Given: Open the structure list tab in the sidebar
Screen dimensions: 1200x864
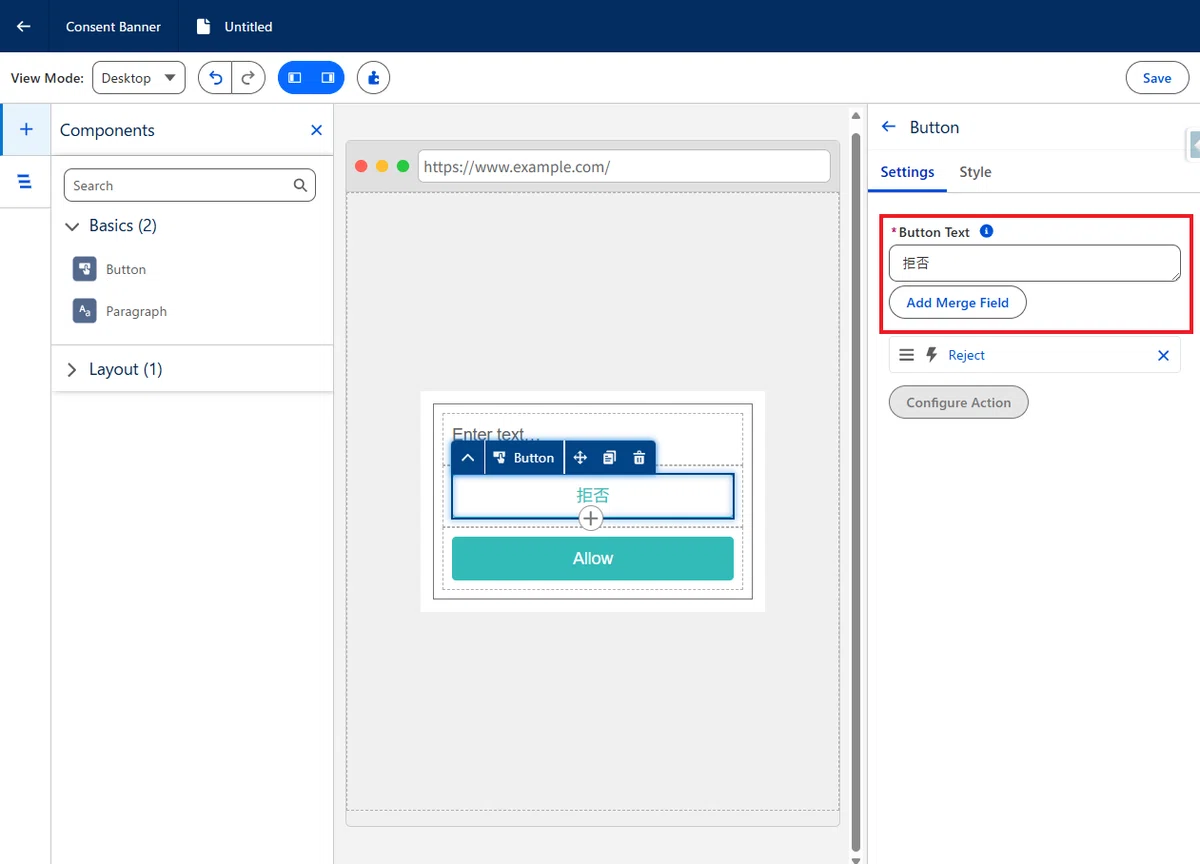Looking at the screenshot, I should 25,181.
